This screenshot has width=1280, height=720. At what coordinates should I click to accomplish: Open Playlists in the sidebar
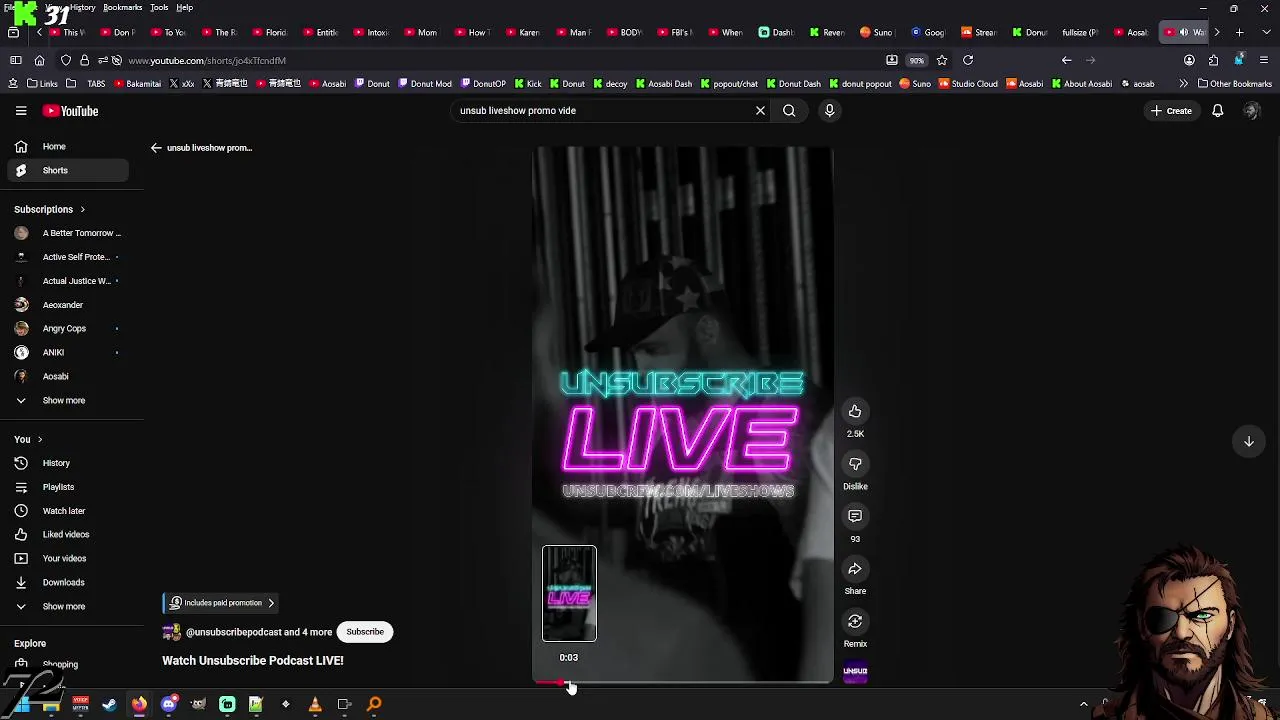(68, 487)
